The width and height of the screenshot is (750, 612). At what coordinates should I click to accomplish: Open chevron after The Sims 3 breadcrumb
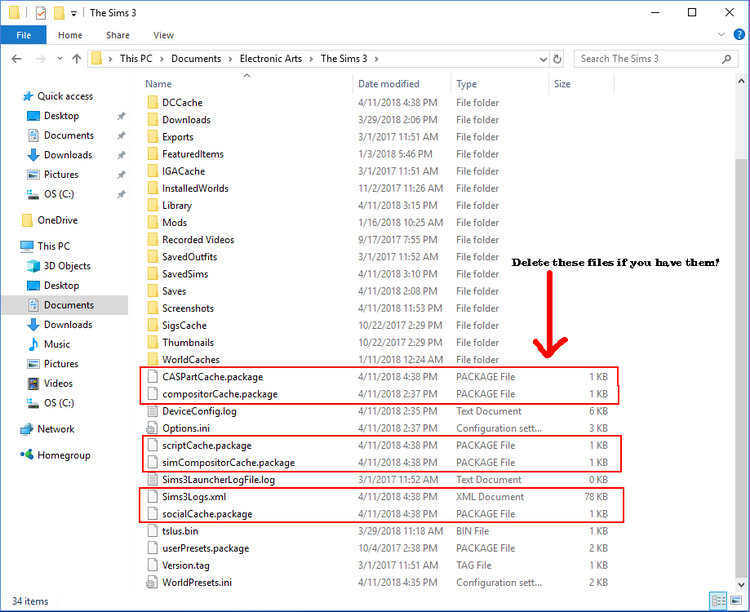[376, 59]
